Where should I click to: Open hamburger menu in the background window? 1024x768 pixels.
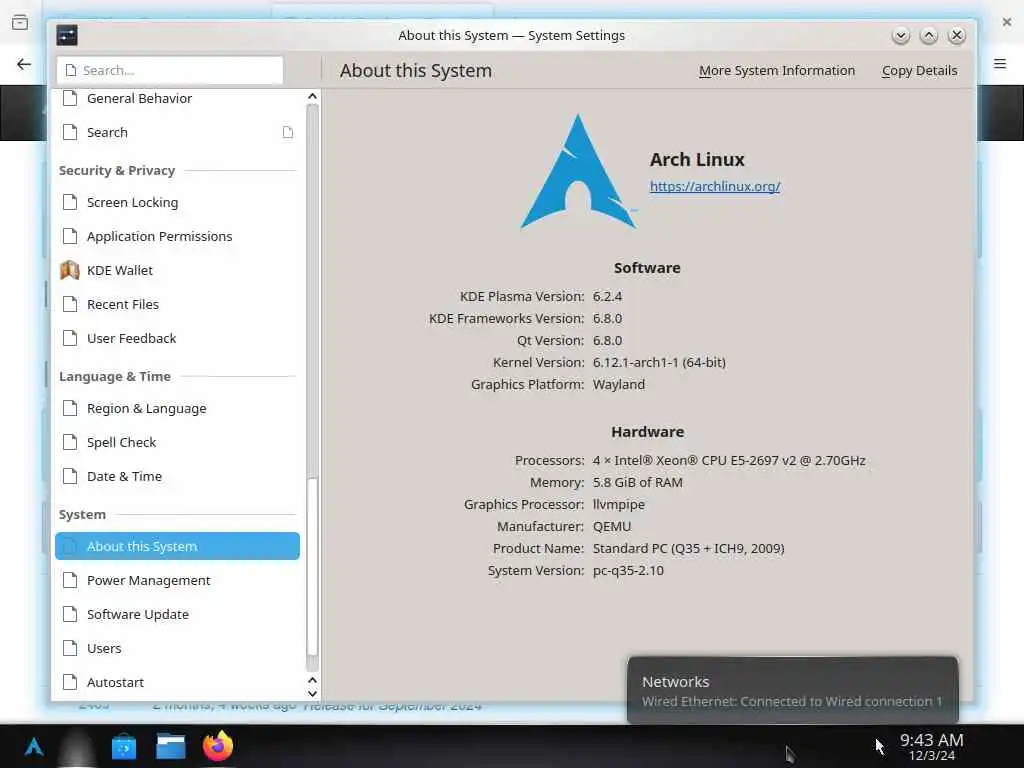click(x=1000, y=63)
